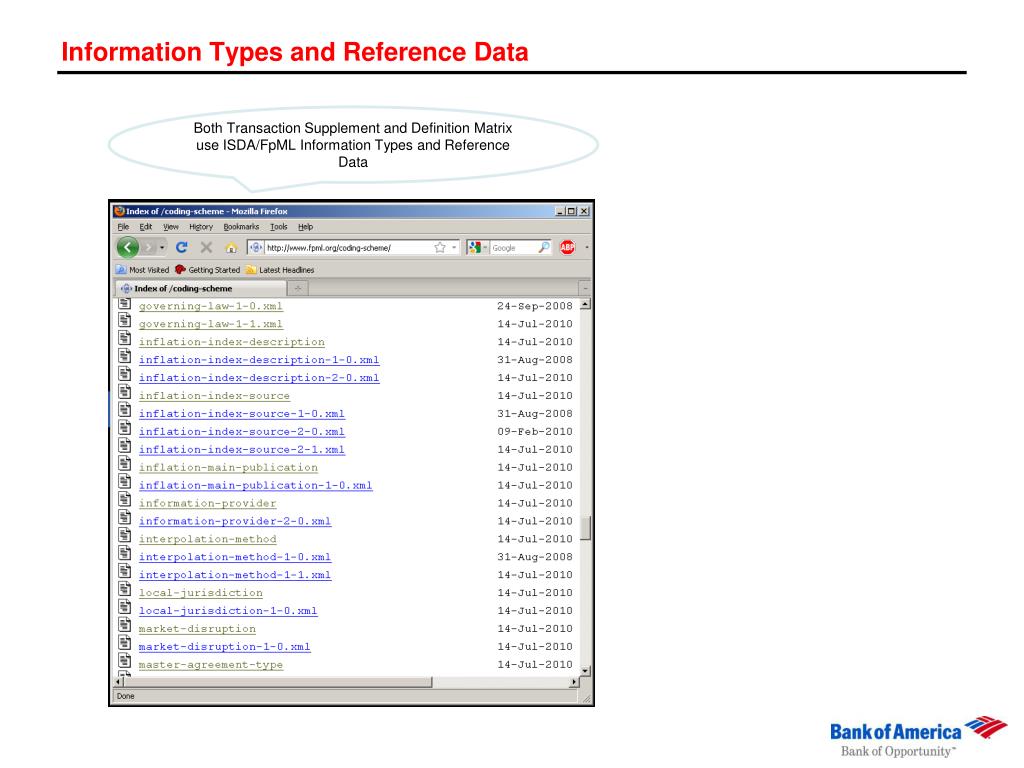Open the Help menu
1024x768 pixels.
point(306,227)
